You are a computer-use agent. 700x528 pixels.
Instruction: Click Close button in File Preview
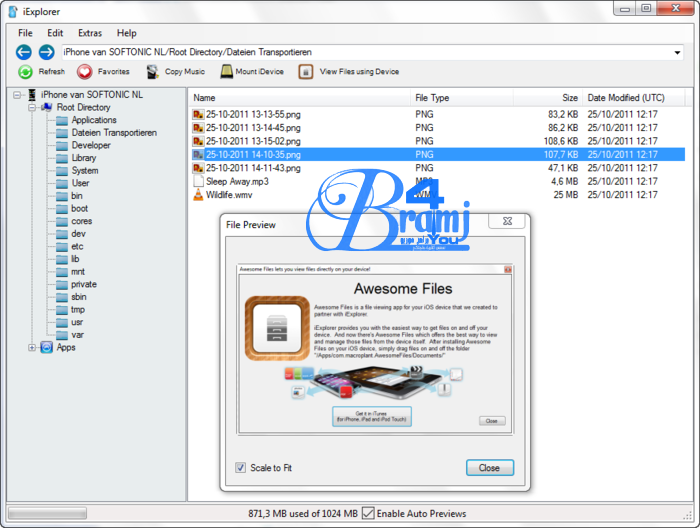[490, 468]
